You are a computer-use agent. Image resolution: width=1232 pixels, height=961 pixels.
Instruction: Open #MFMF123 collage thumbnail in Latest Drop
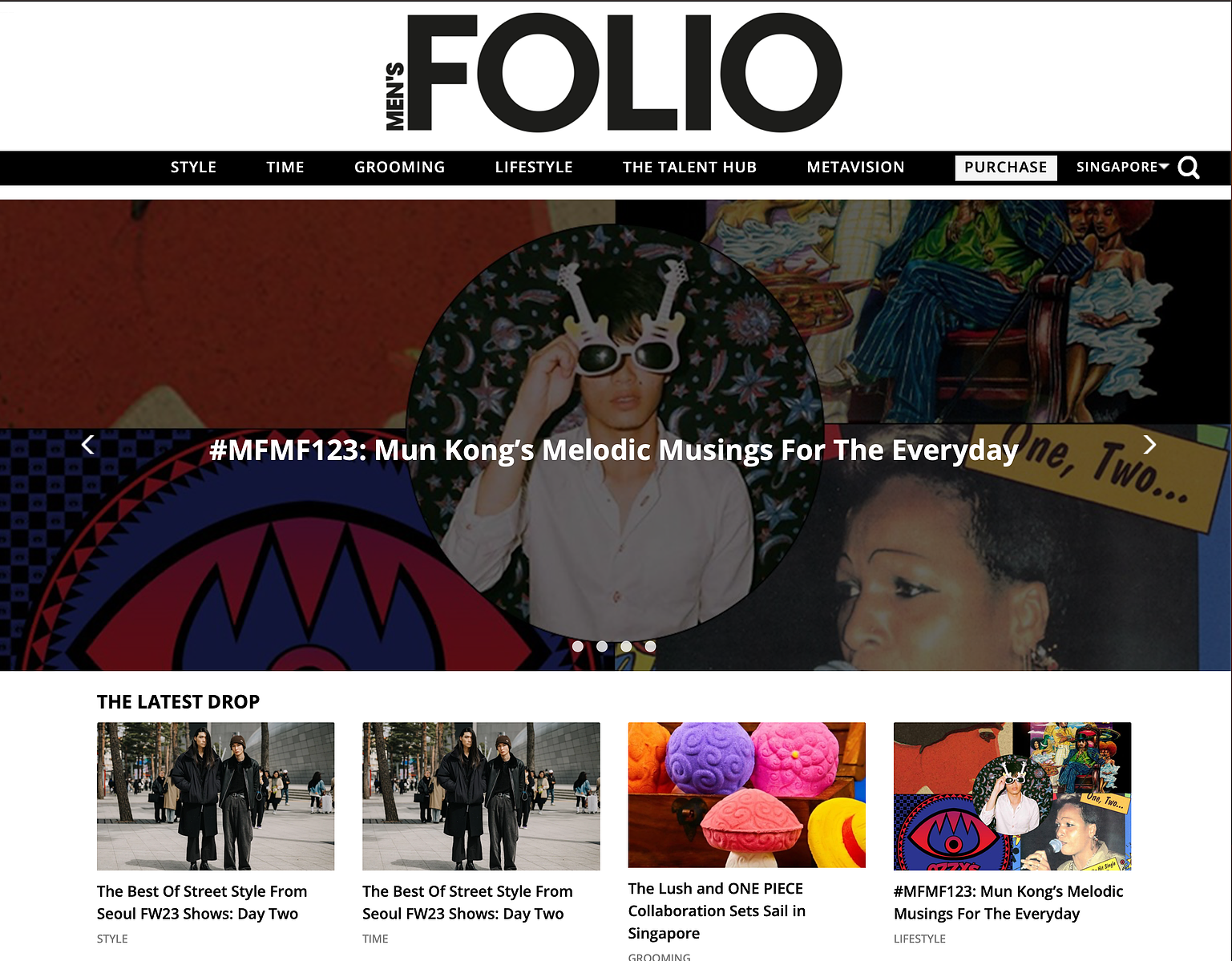point(1012,797)
